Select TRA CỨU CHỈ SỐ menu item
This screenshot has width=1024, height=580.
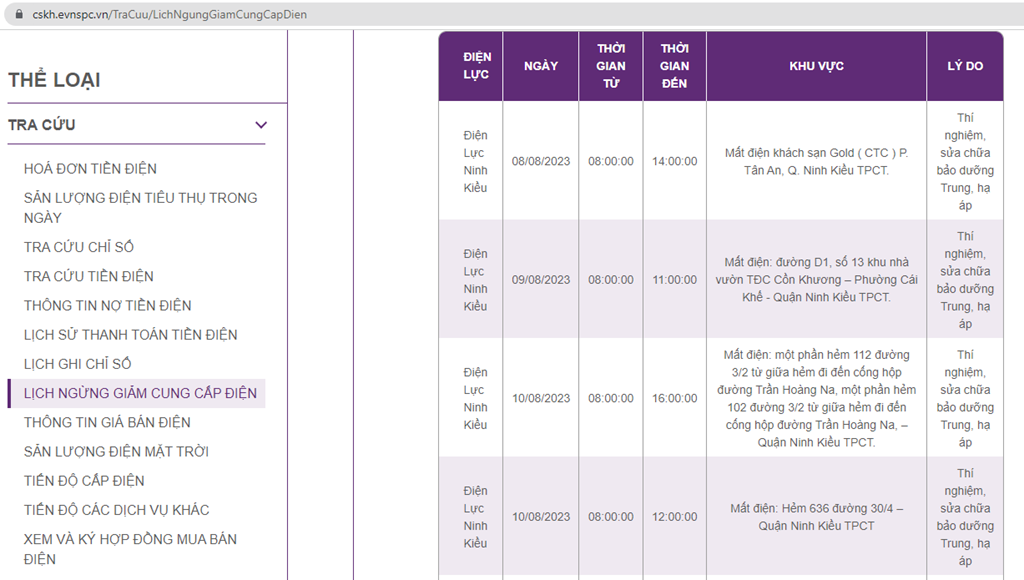pyautogui.click(x=78, y=247)
